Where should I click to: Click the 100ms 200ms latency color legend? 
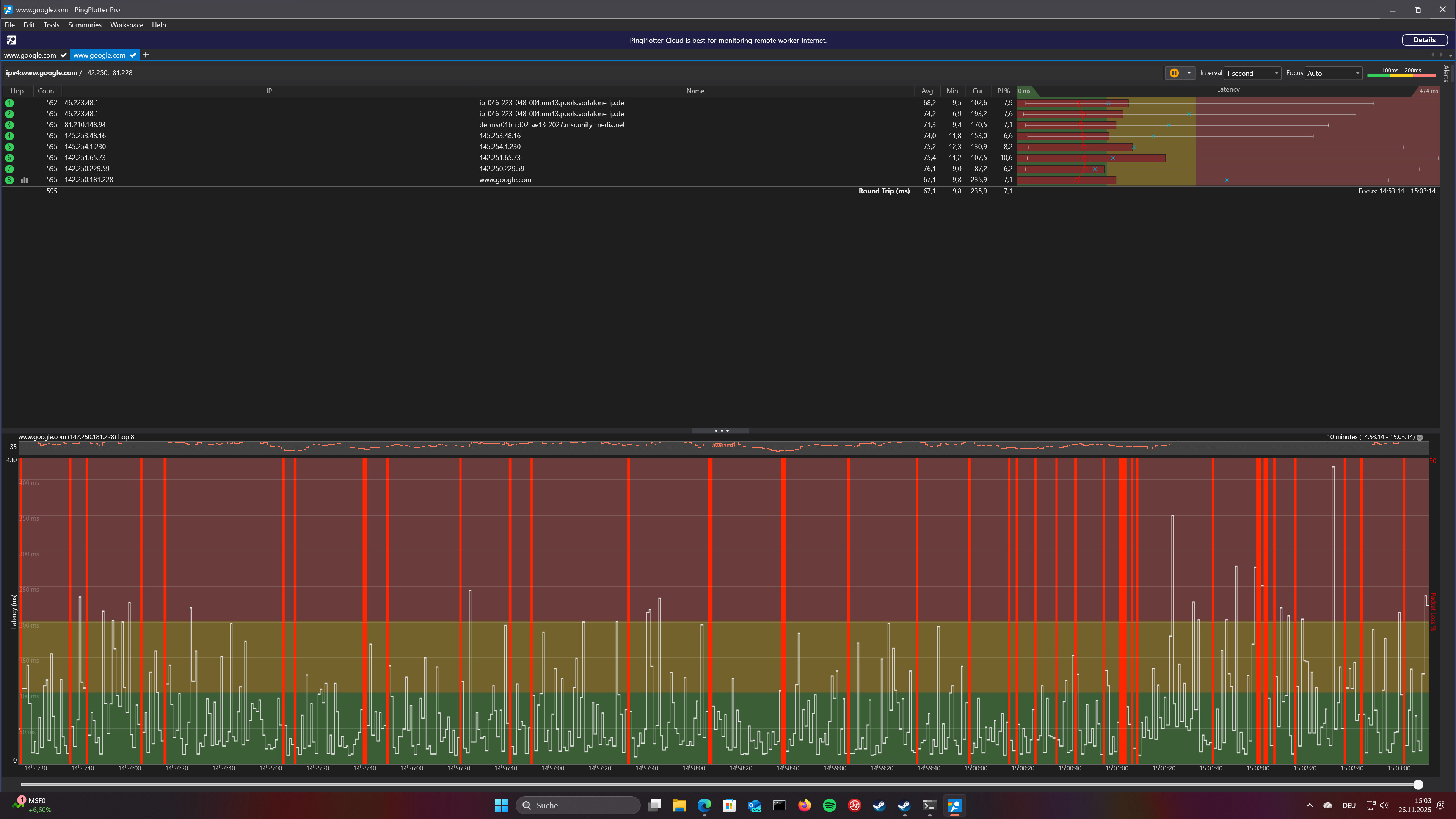pos(1401,73)
